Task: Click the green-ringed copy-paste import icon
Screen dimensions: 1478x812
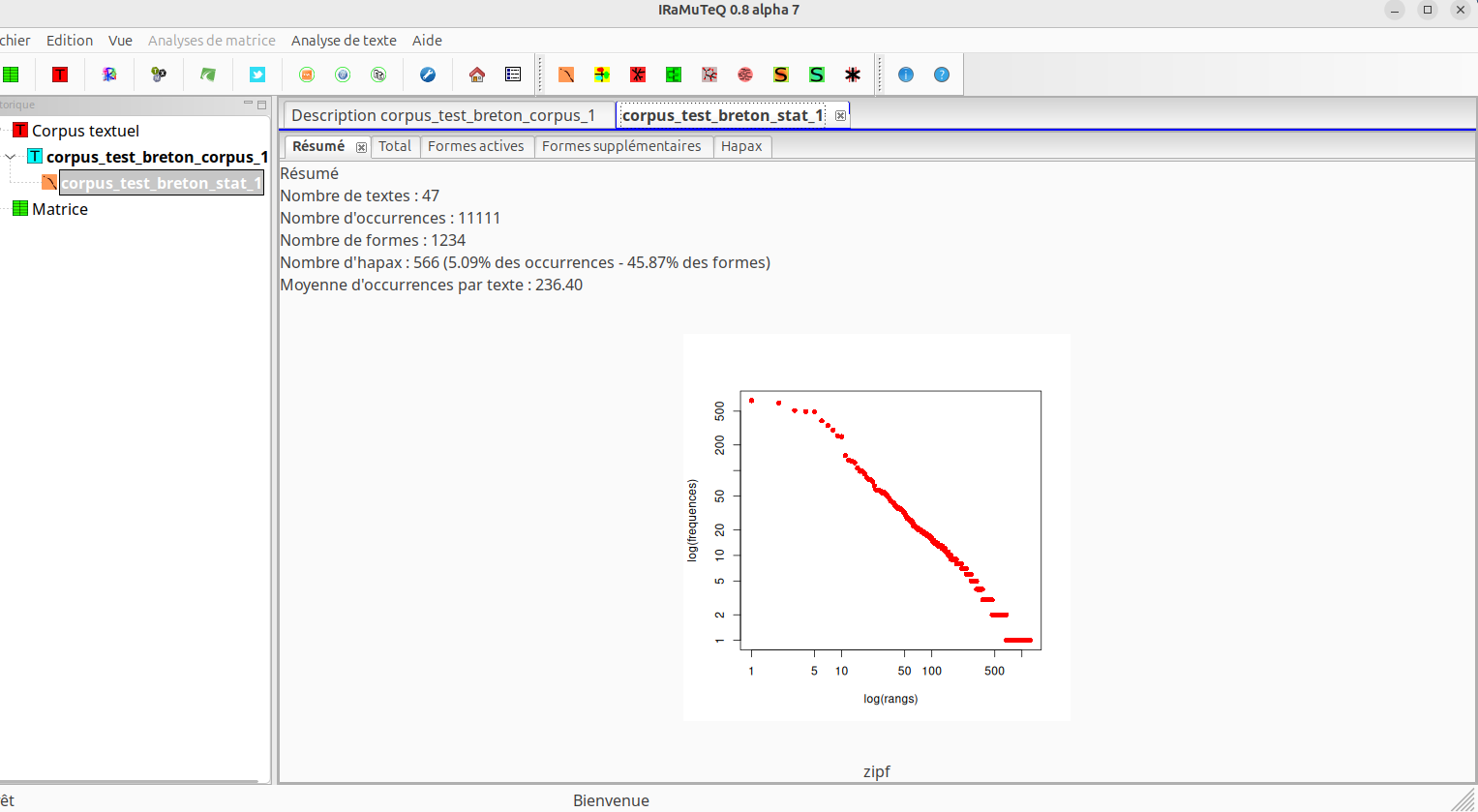Action: point(378,75)
